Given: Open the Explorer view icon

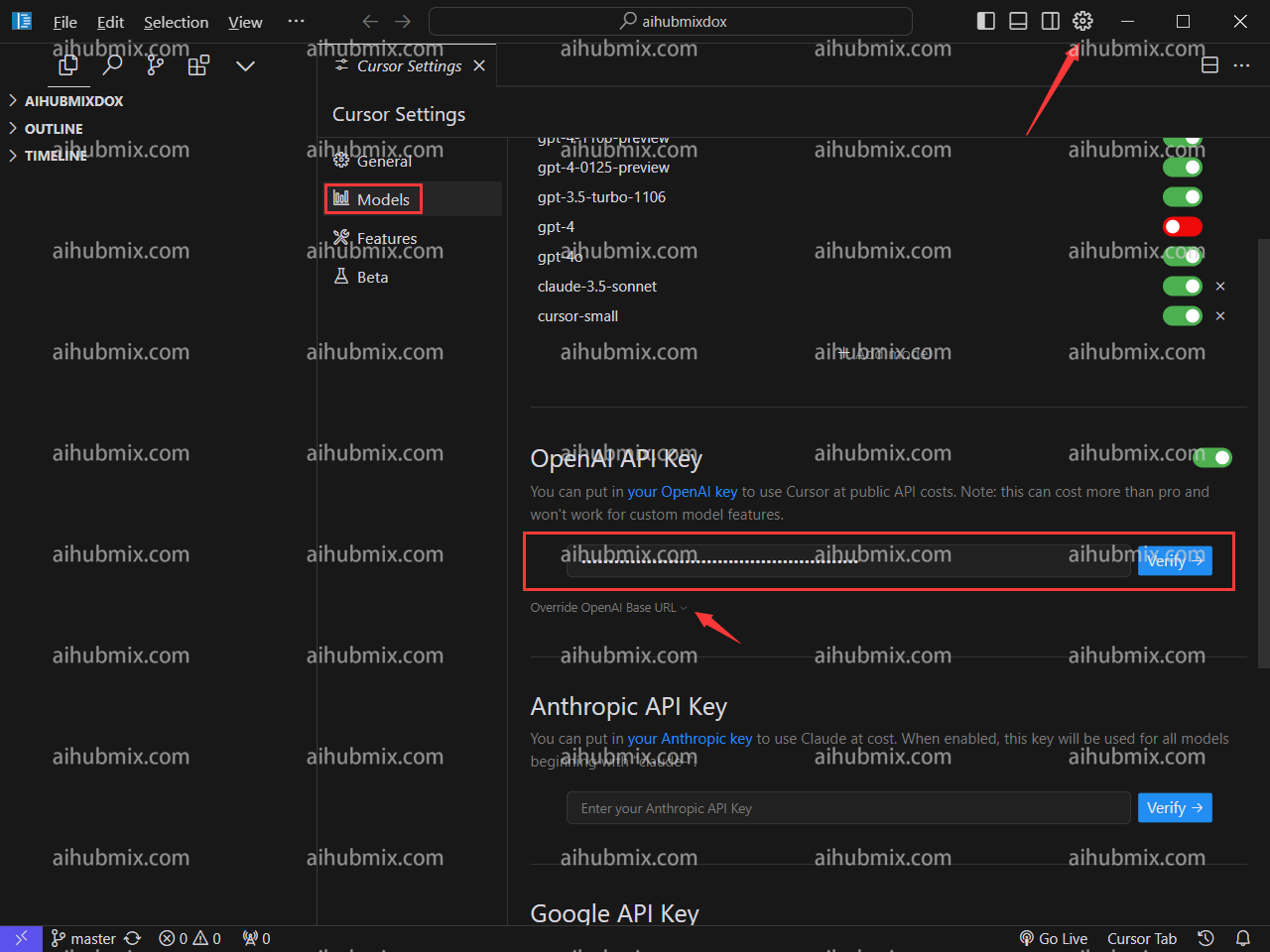Looking at the screenshot, I should [68, 65].
